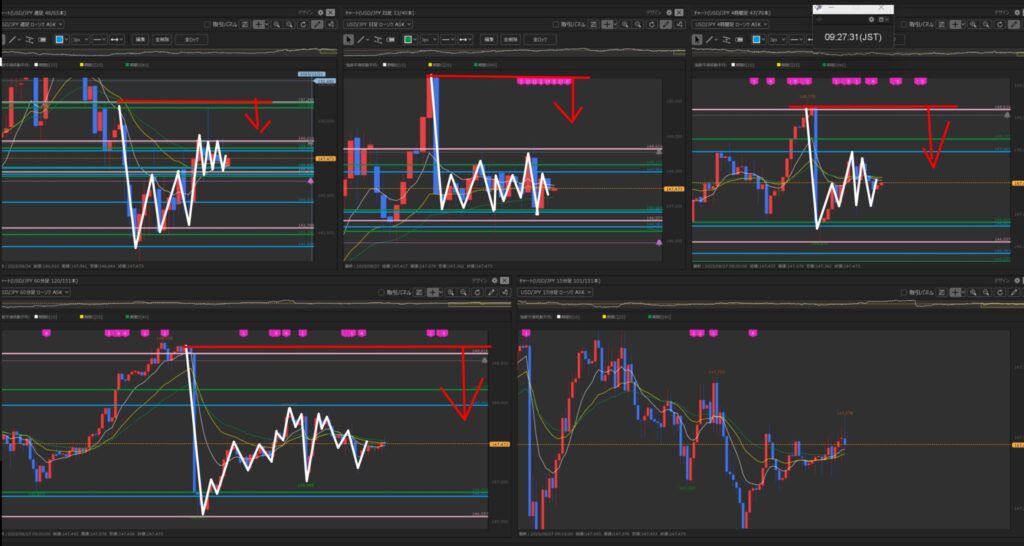Open line style dropdown in weekly chart
The height and width of the screenshot is (546, 1024).
[99, 39]
